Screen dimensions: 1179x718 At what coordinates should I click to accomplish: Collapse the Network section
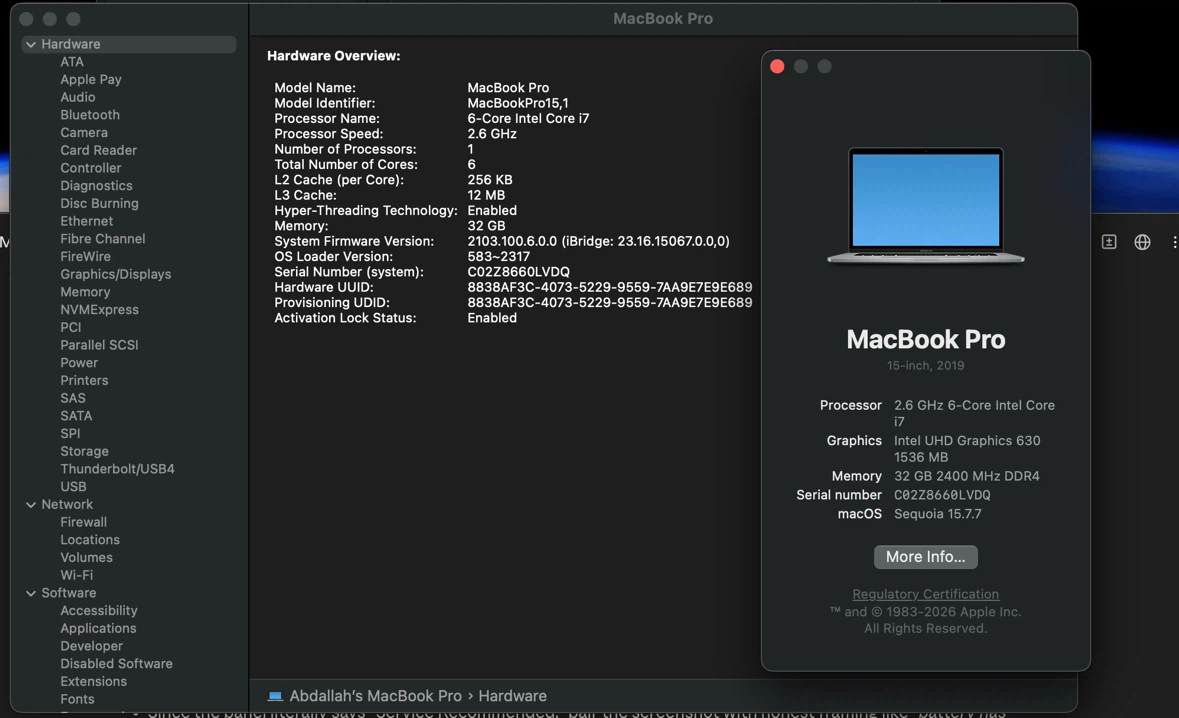tap(31, 504)
